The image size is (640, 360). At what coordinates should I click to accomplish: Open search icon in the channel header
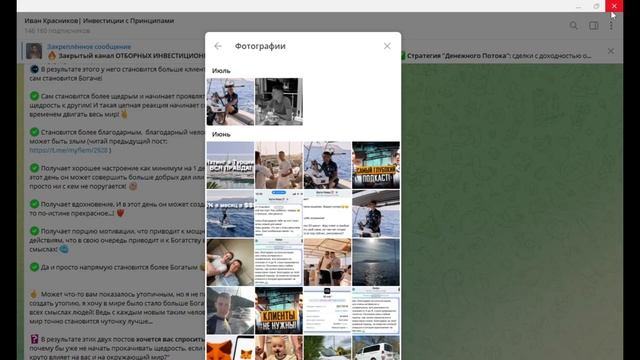pyautogui.click(x=573, y=26)
